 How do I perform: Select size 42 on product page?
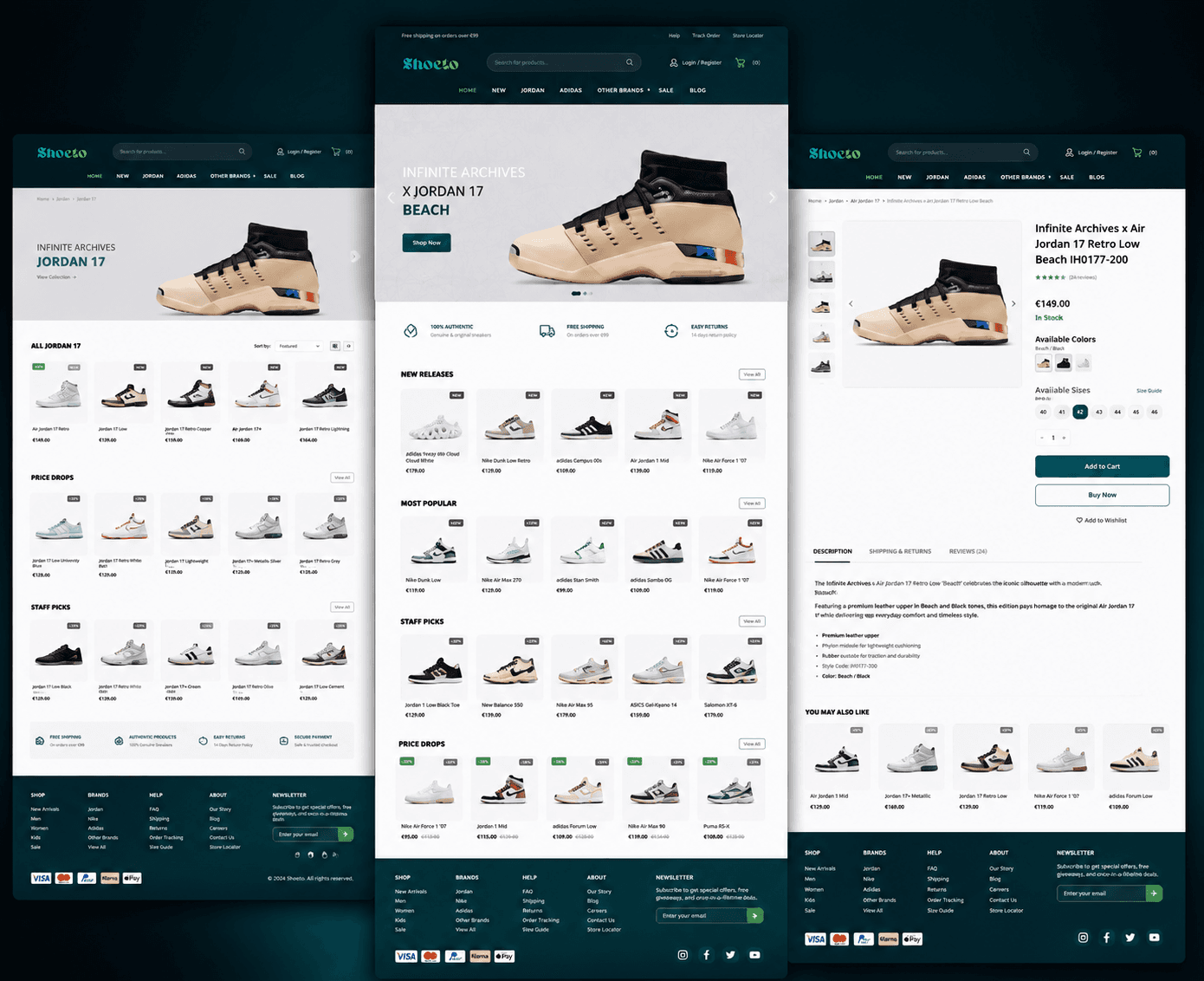click(x=1080, y=413)
